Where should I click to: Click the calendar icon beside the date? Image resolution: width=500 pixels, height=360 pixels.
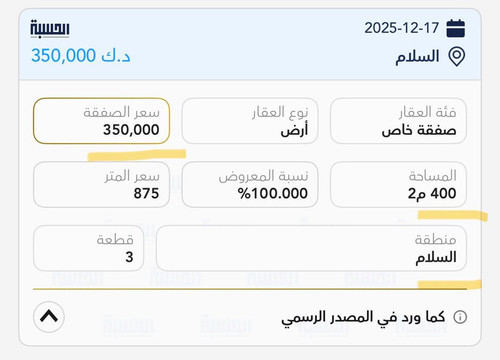[456, 28]
